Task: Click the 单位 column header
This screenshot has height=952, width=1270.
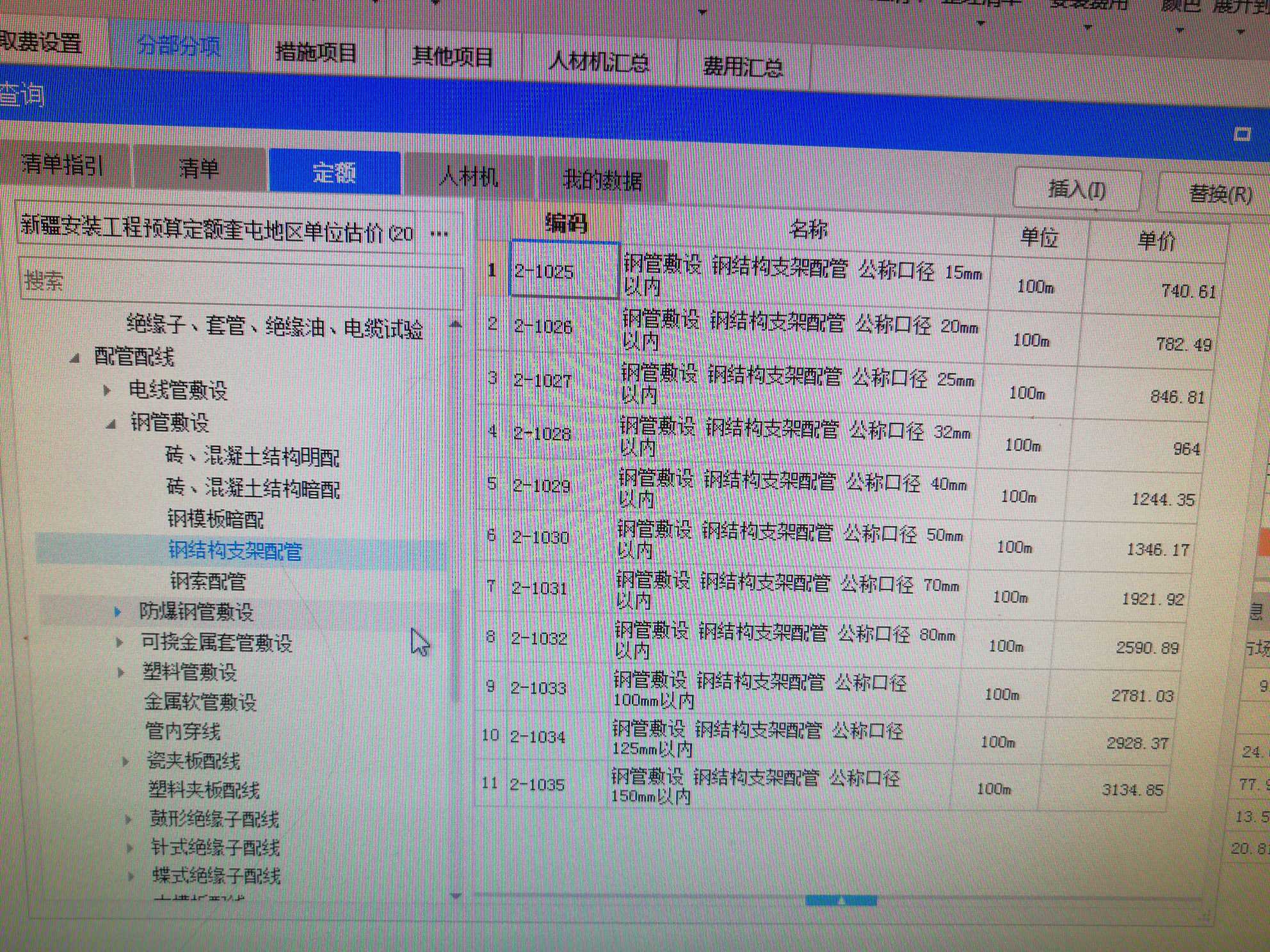Action: point(1040,237)
